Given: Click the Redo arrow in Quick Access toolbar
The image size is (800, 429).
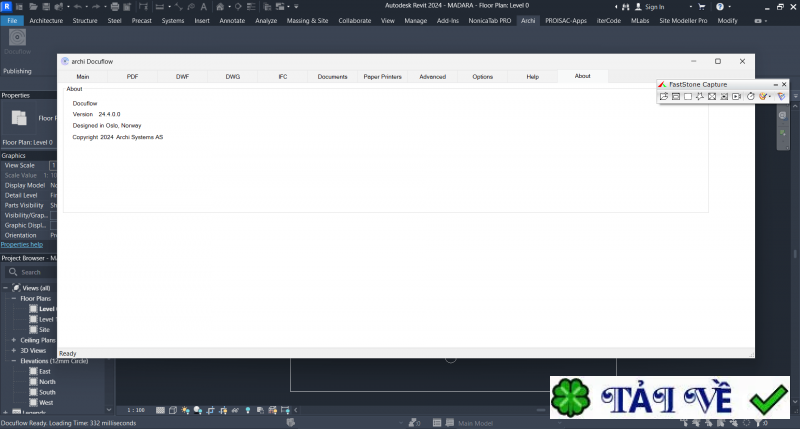Looking at the screenshot, I should pos(96,7).
